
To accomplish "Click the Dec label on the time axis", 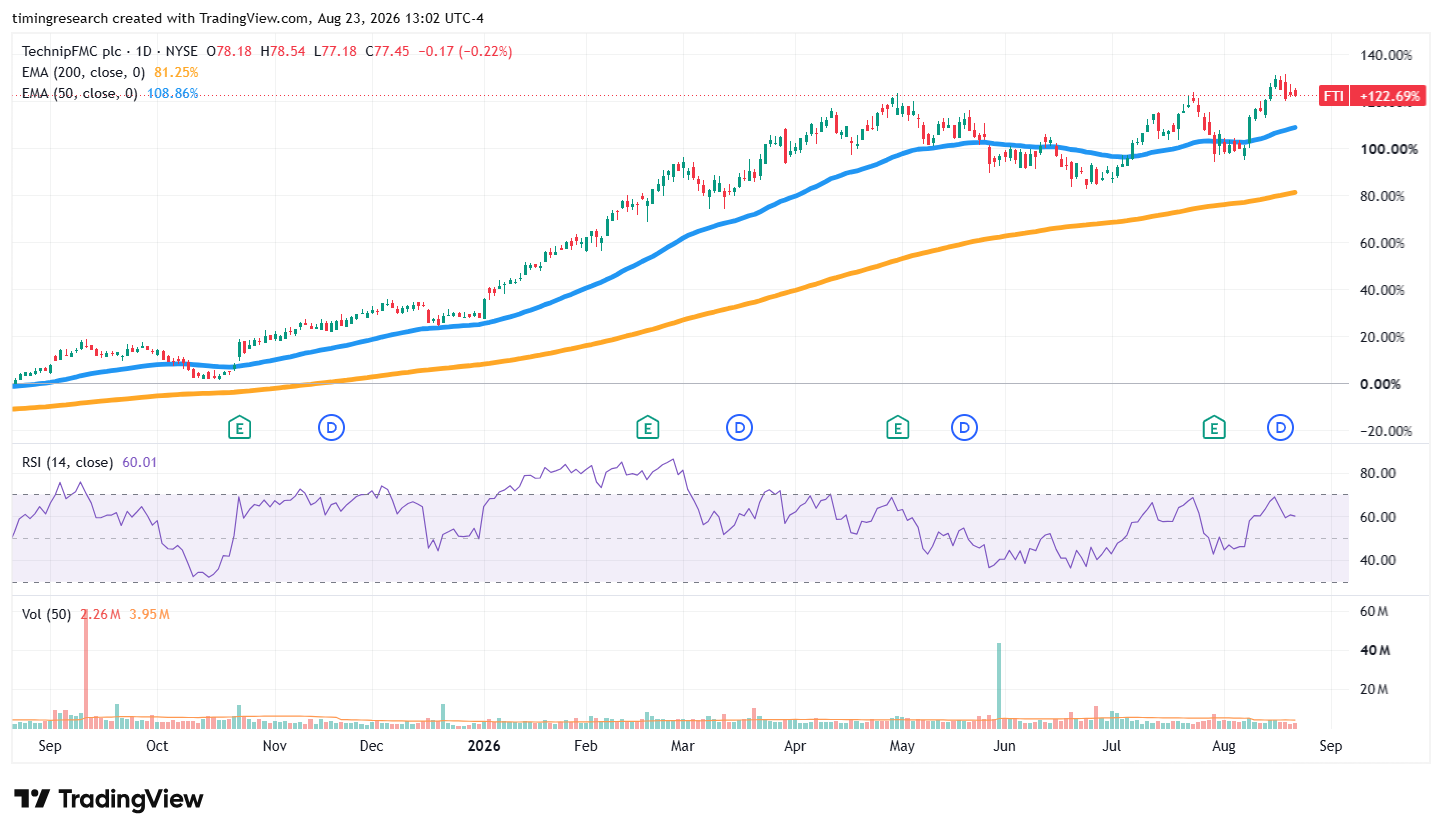I will tap(371, 746).
